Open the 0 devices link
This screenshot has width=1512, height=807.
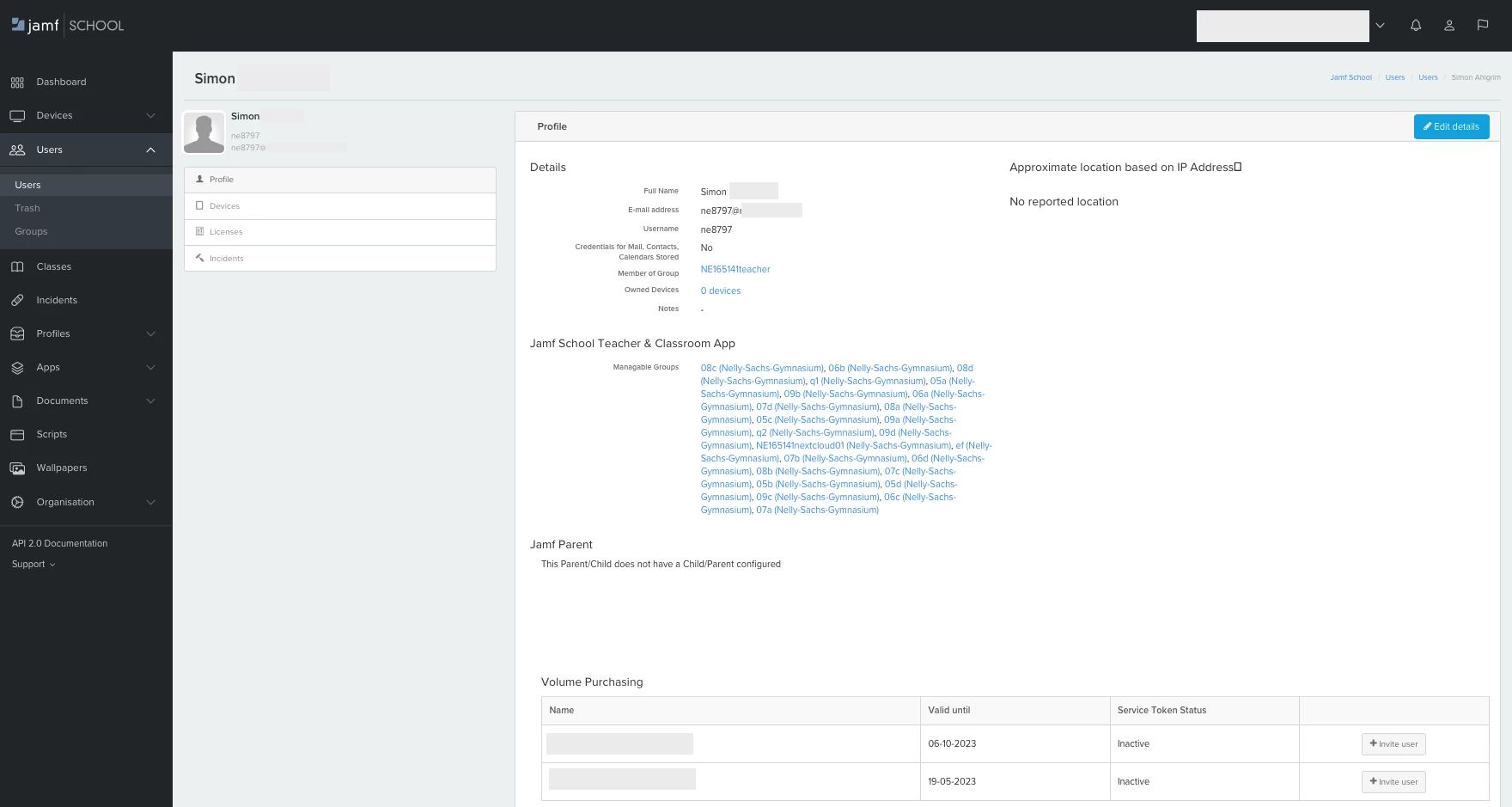click(721, 290)
